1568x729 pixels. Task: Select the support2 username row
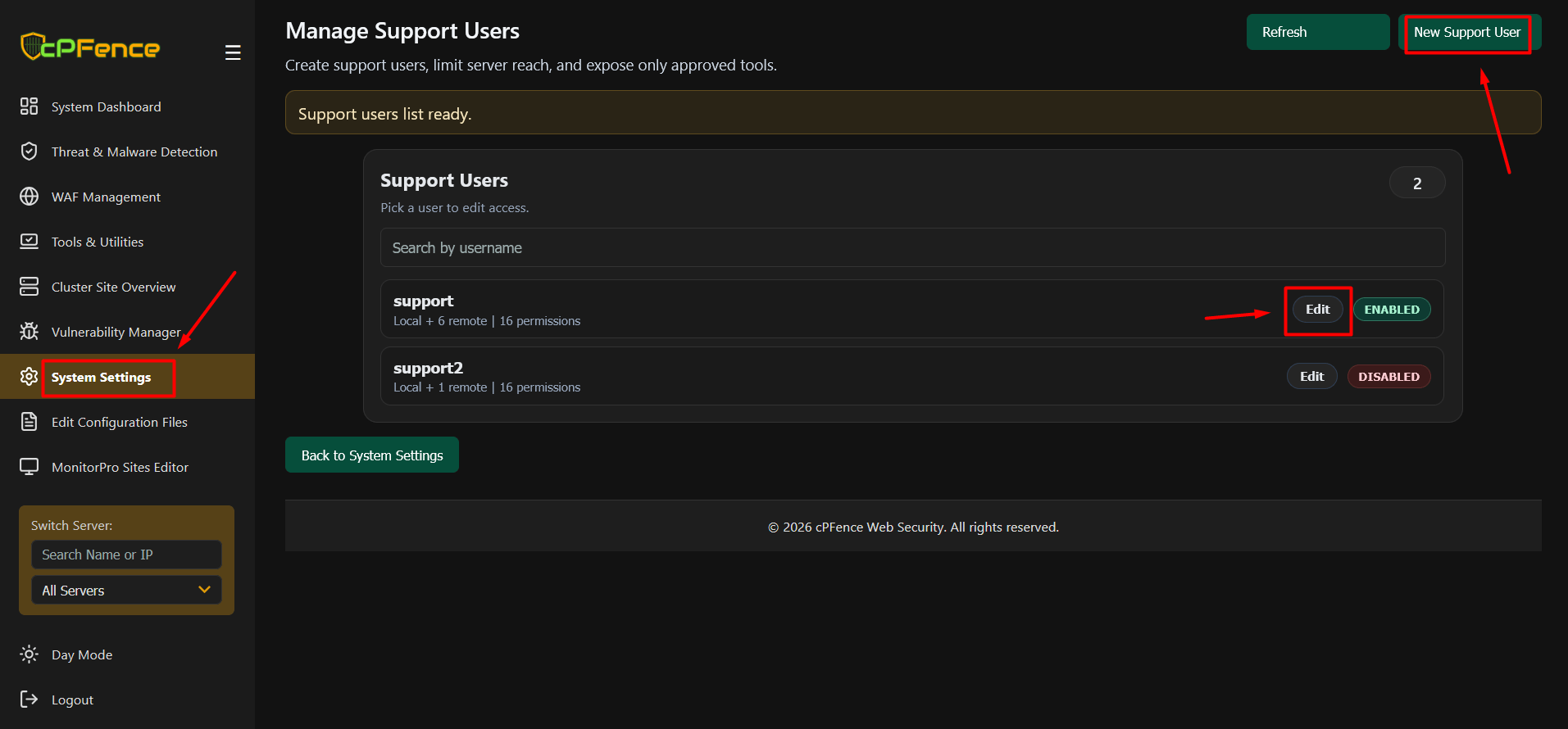(912, 376)
